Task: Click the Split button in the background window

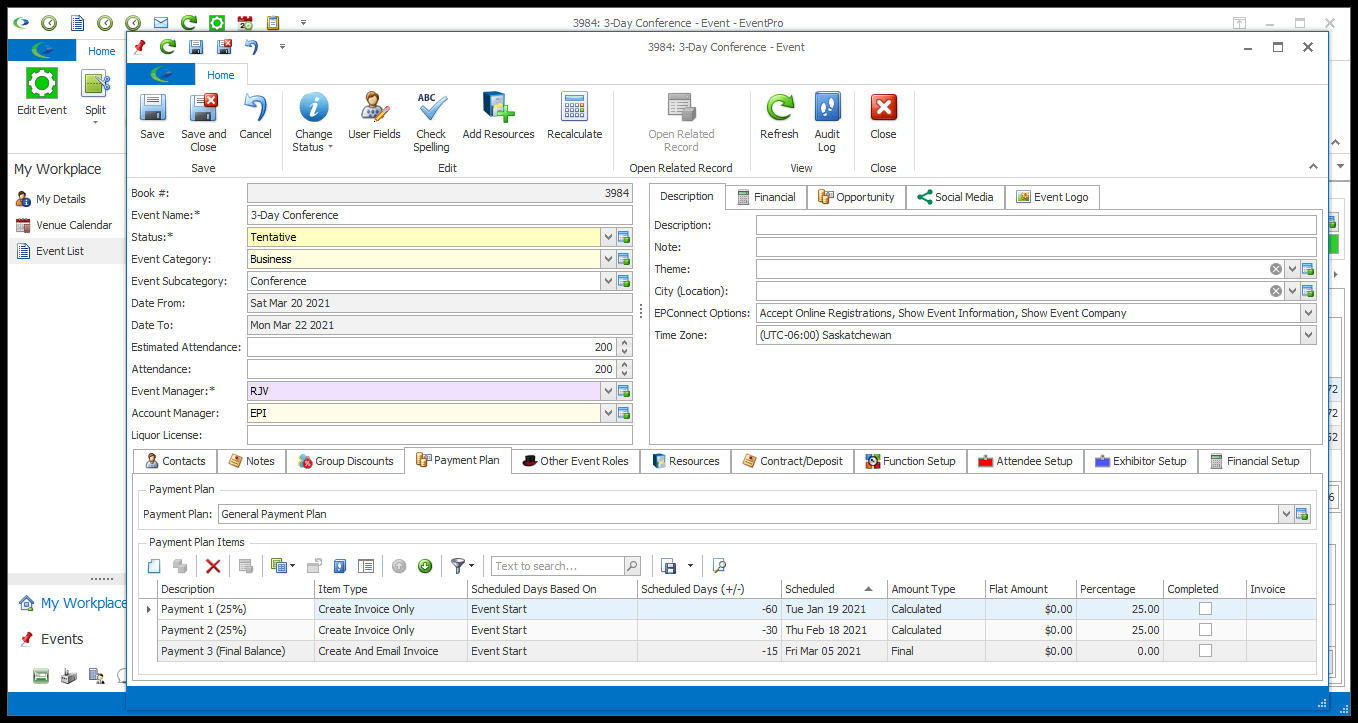Action: coord(95,97)
